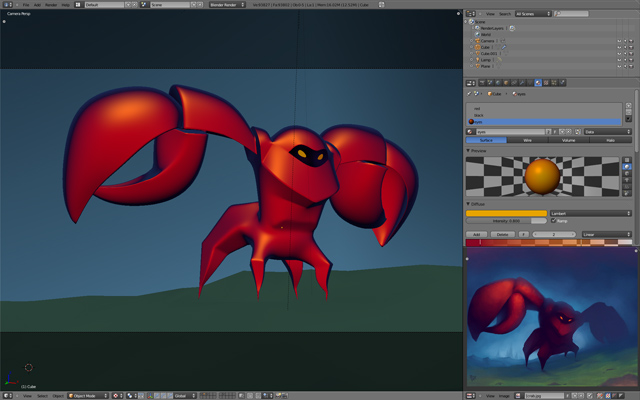Select the 'black' material slot in list
640x400 pixels.
coord(480,115)
